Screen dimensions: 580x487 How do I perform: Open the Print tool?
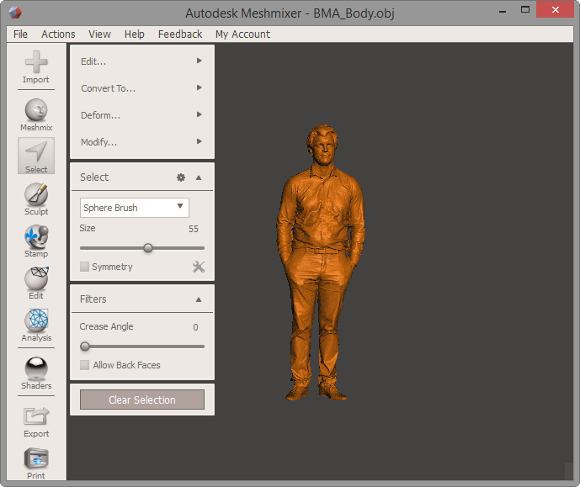[x=36, y=458]
